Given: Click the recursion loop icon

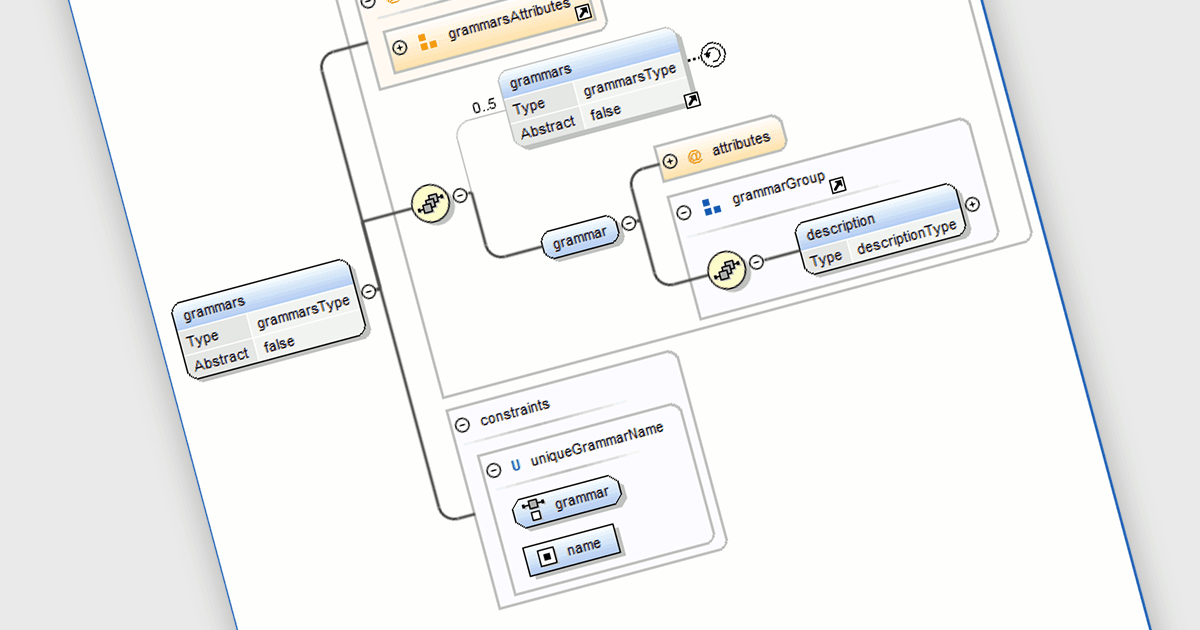Looking at the screenshot, I should click(713, 55).
